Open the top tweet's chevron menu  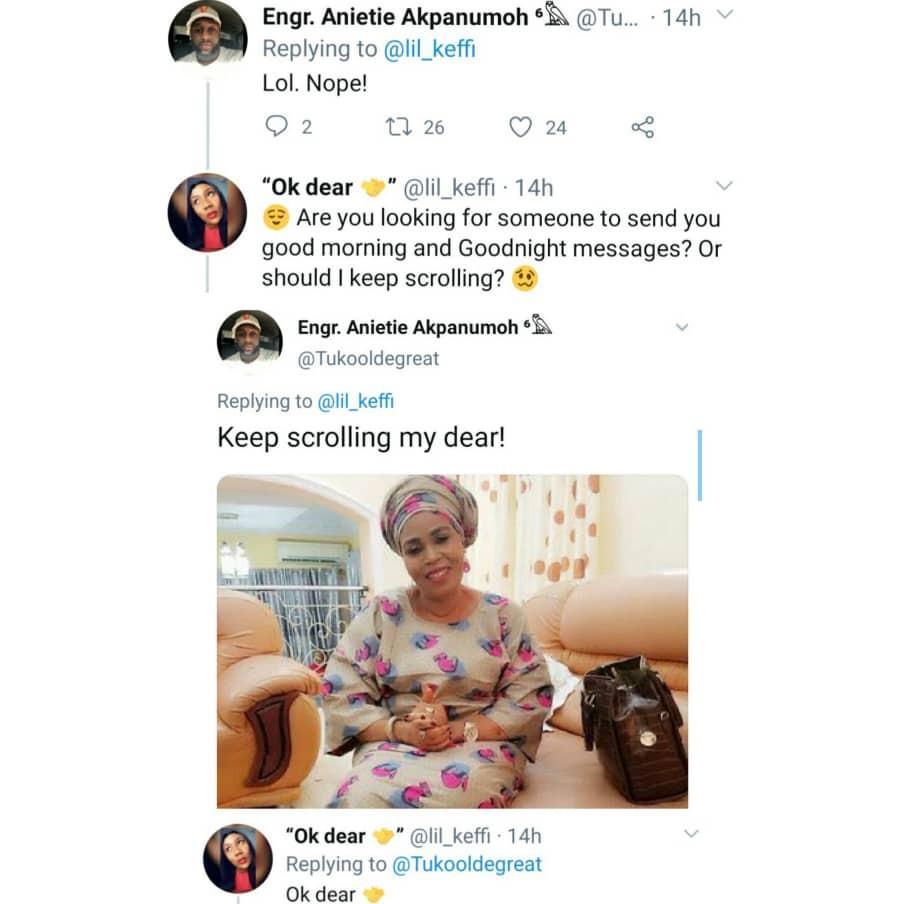point(727,15)
